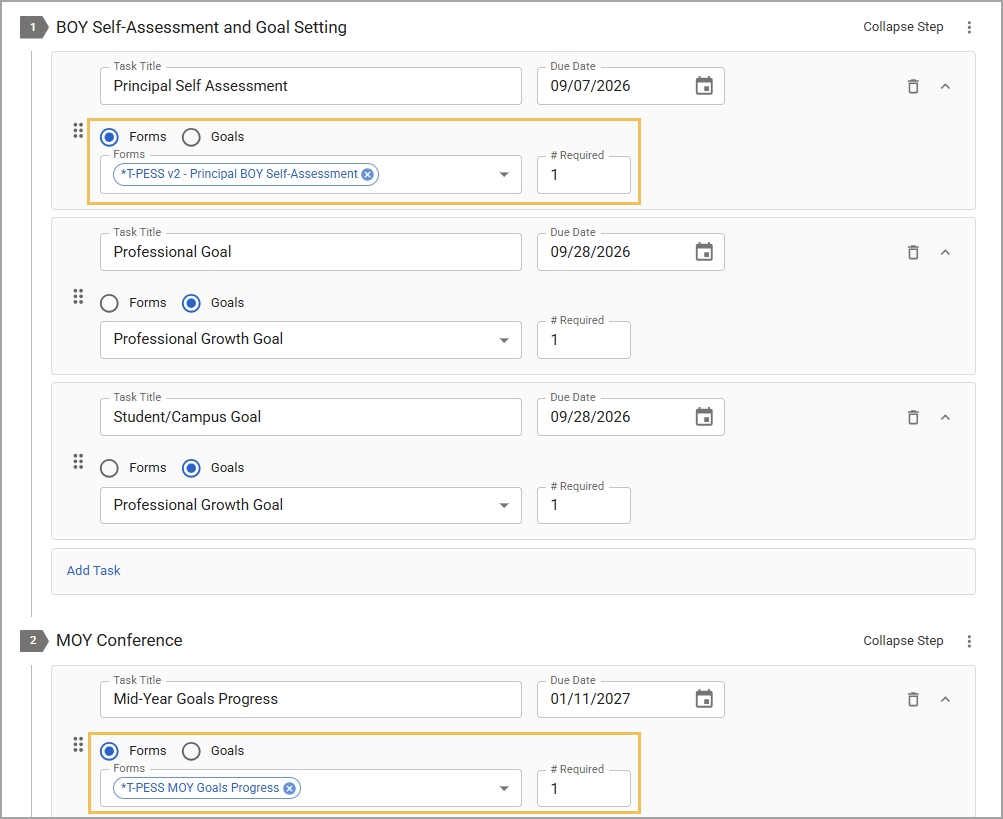Open Forms dropdown for Mid-Year Goals Progress

(504, 788)
